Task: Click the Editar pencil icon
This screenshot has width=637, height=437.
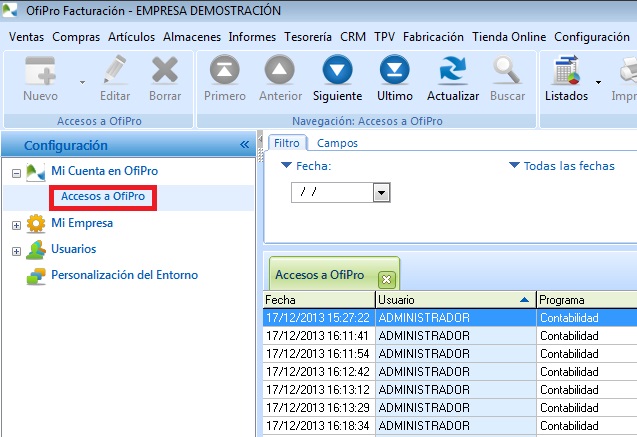Action: pos(115,69)
